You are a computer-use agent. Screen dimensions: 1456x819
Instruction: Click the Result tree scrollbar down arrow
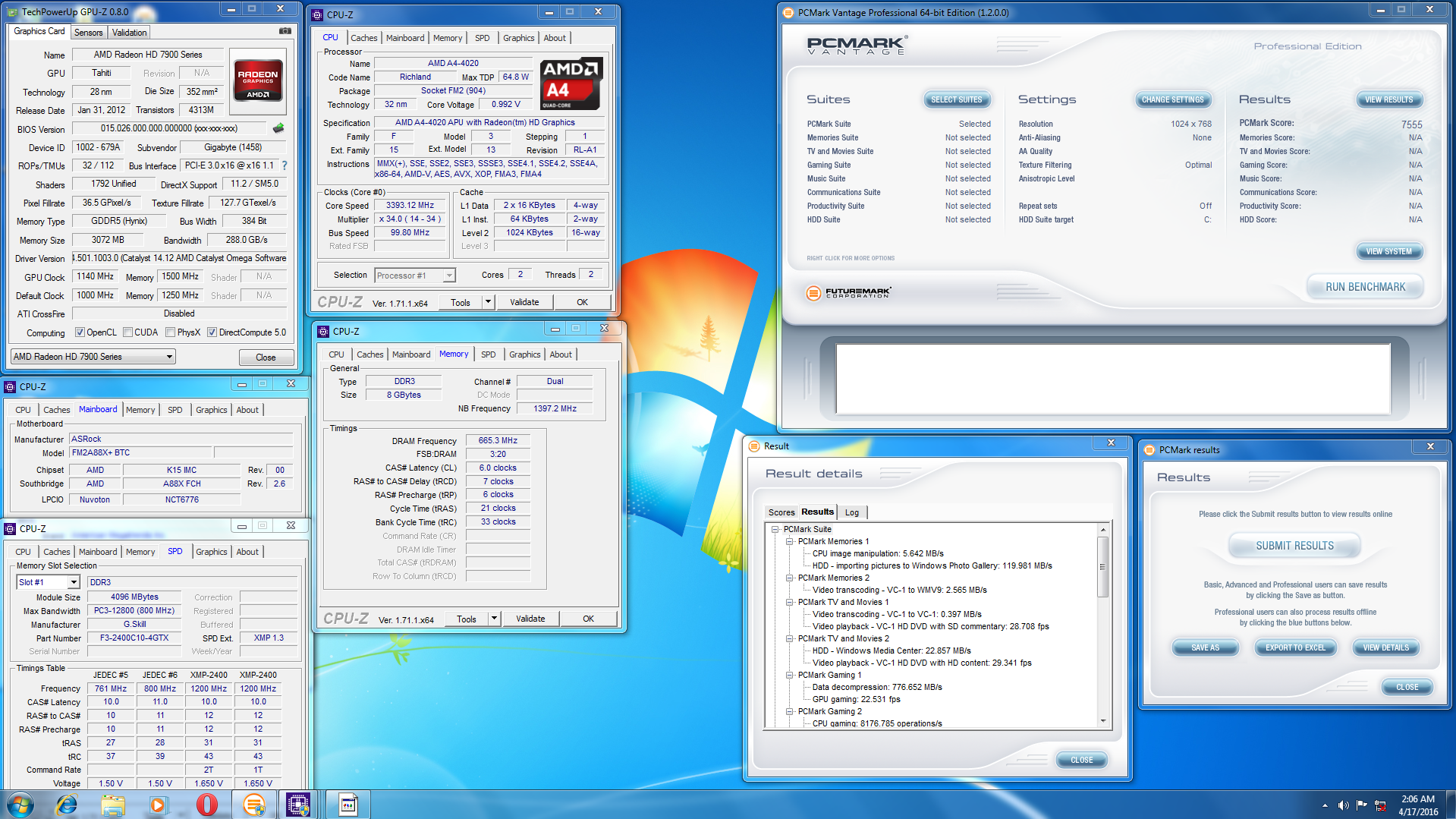tap(1103, 722)
